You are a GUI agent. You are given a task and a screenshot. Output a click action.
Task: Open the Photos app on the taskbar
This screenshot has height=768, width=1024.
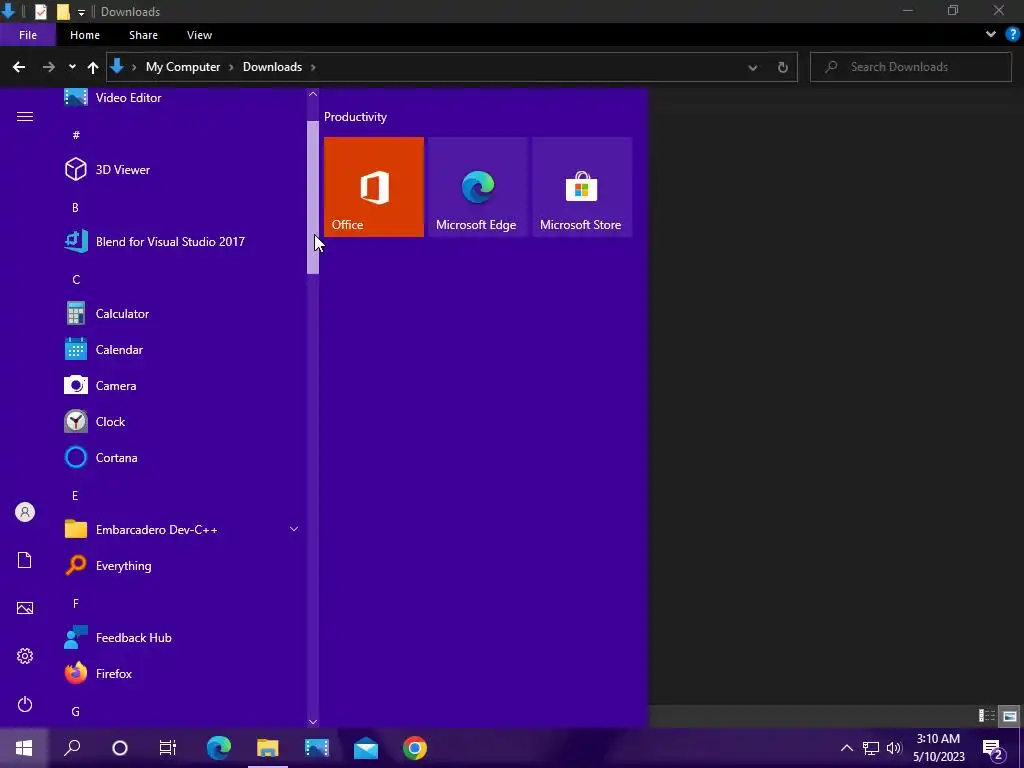pos(317,748)
